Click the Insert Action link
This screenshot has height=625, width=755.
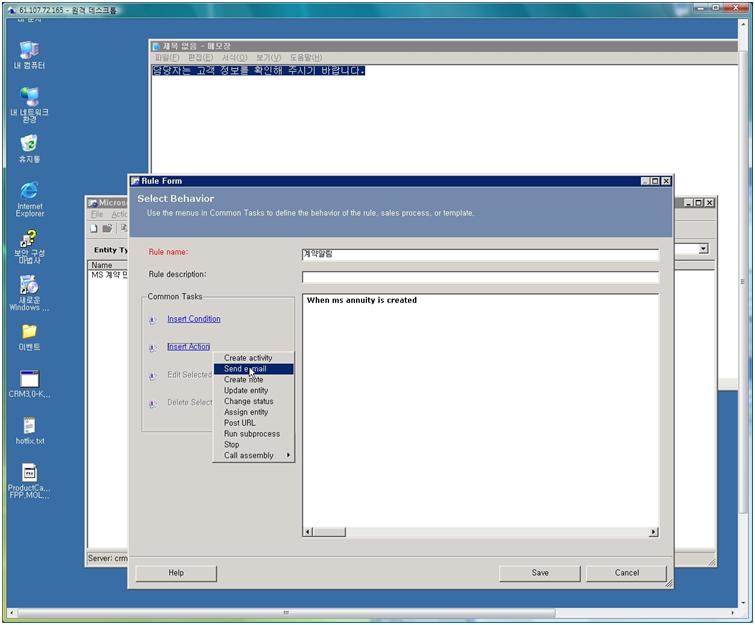[x=188, y=347]
